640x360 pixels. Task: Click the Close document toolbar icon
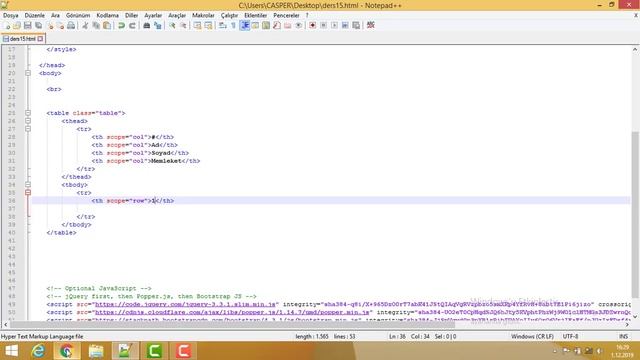(x=50, y=25)
